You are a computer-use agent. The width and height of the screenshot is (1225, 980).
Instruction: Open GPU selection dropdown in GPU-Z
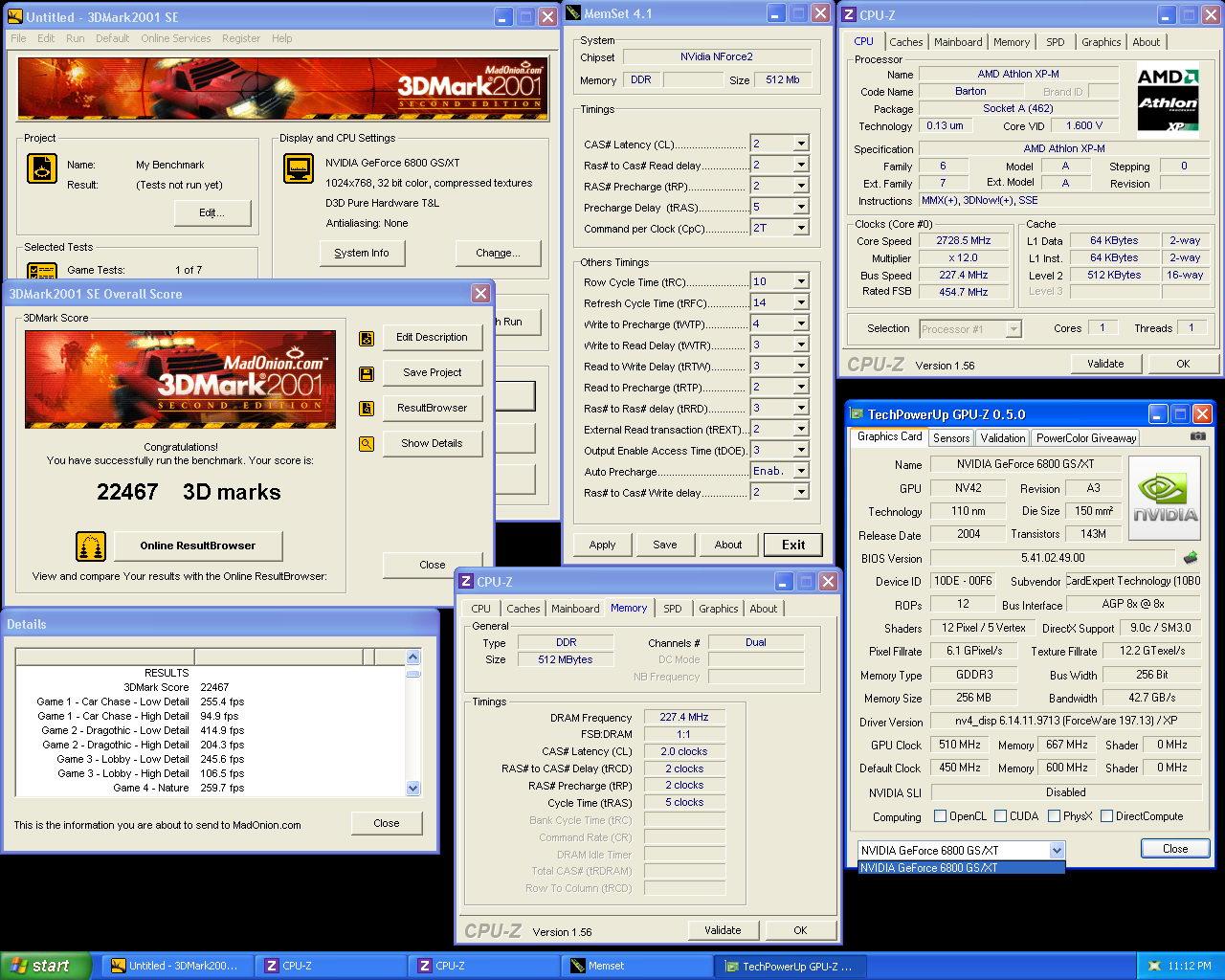tap(1057, 850)
